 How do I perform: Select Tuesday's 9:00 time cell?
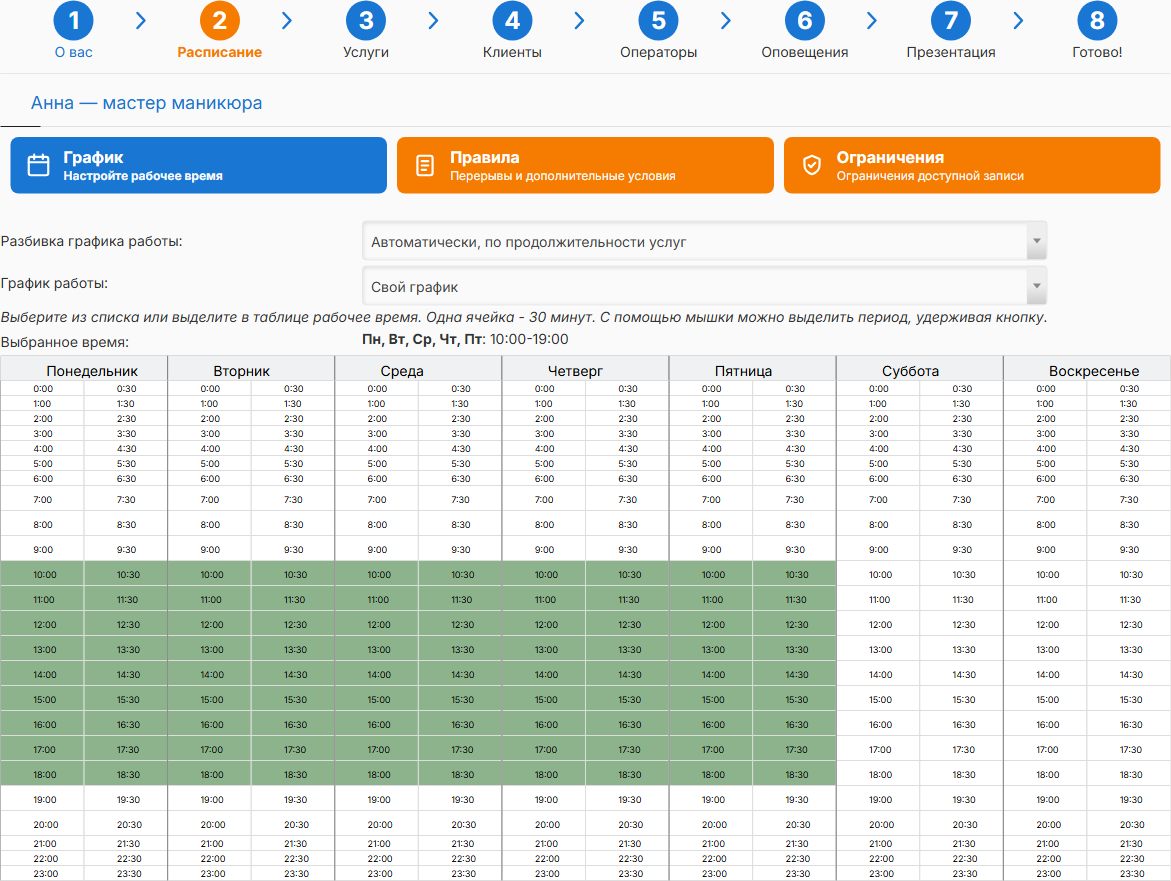(210, 550)
